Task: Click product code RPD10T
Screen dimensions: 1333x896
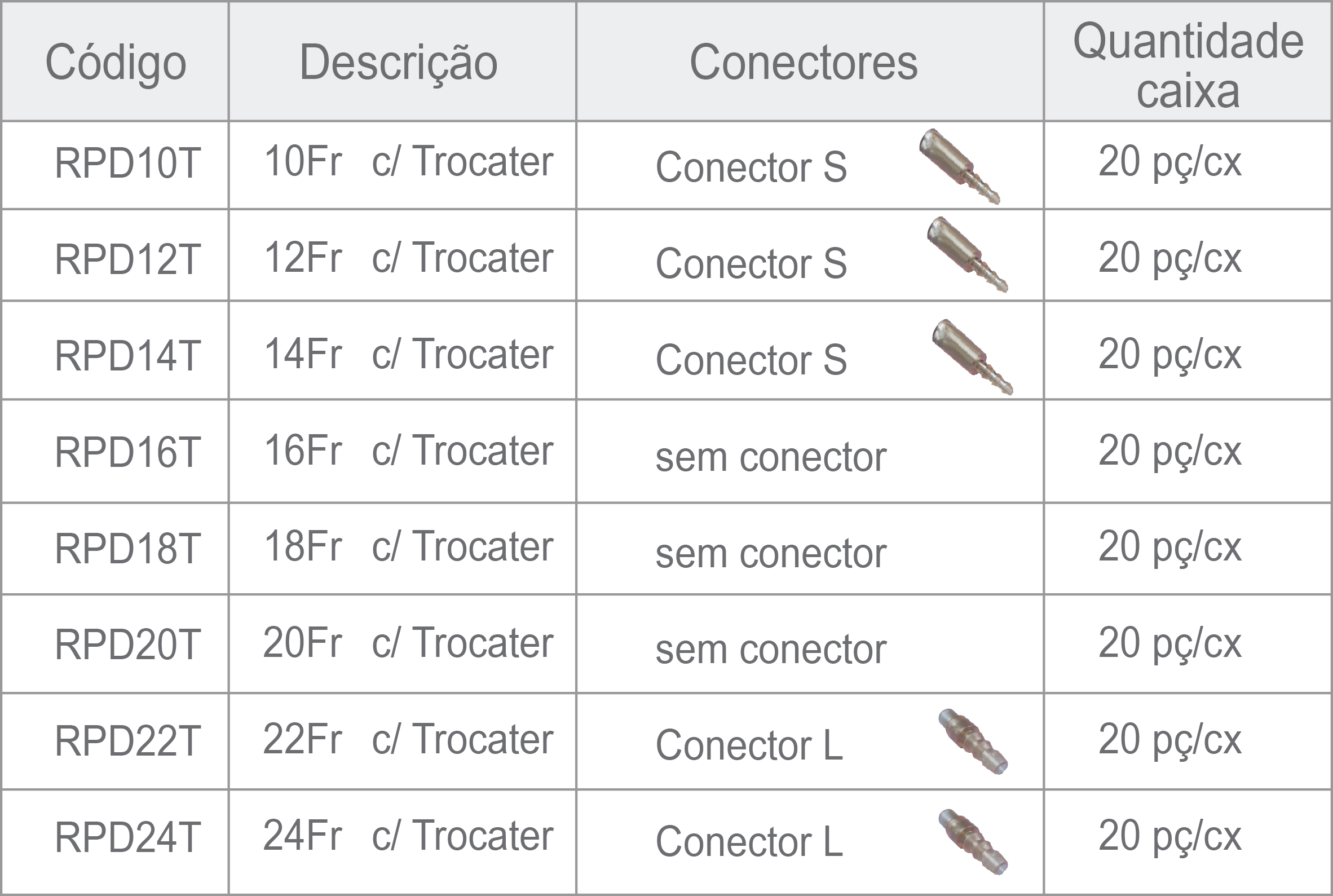Action: click(x=127, y=164)
